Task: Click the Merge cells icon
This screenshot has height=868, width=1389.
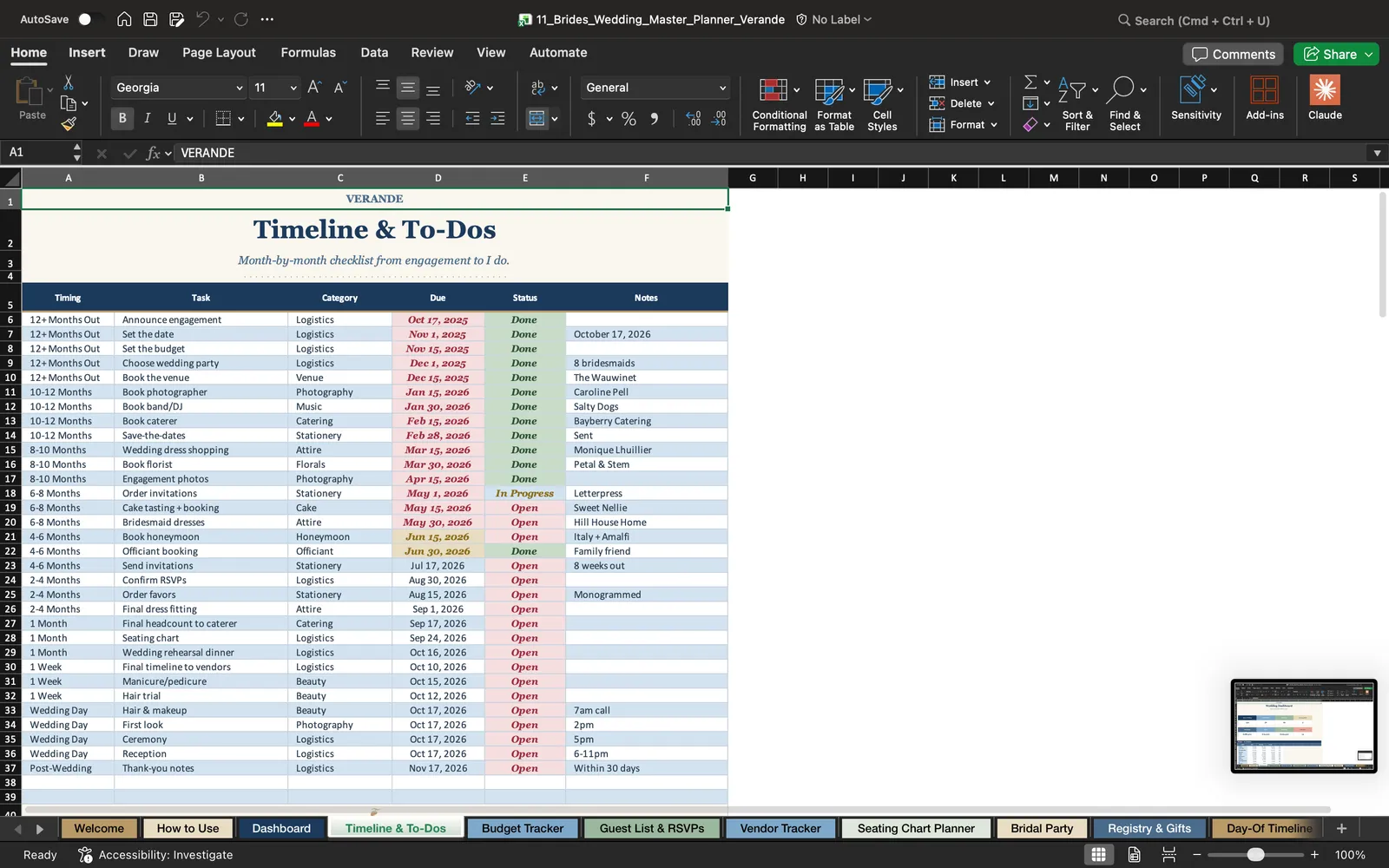Action: click(x=537, y=119)
